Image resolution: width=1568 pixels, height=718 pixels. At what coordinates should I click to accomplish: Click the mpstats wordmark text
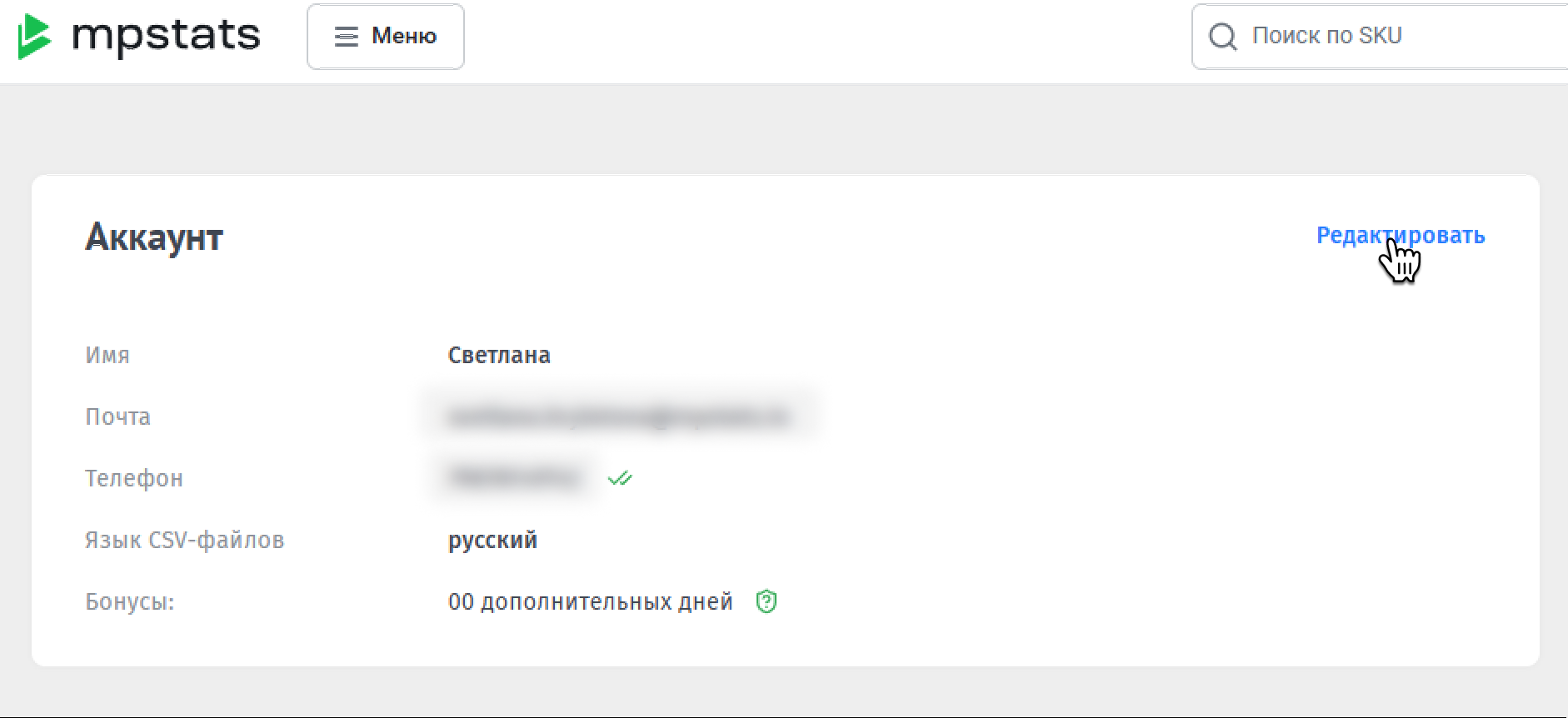166,36
